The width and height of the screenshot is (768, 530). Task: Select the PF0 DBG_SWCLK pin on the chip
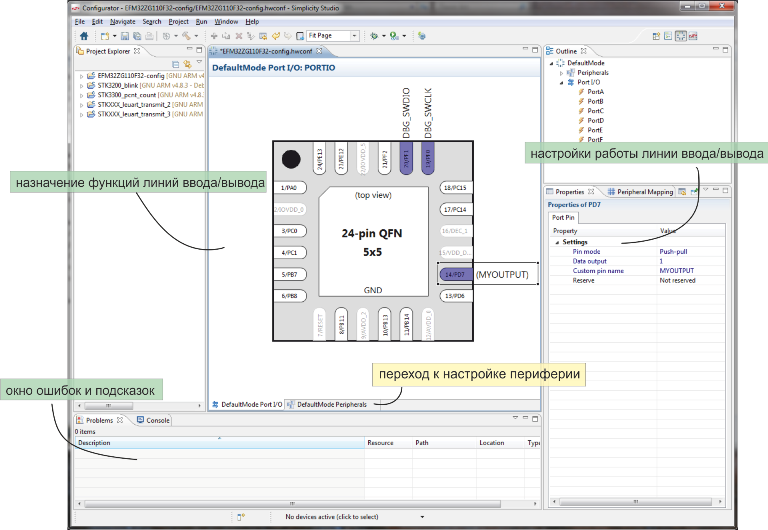tap(427, 156)
